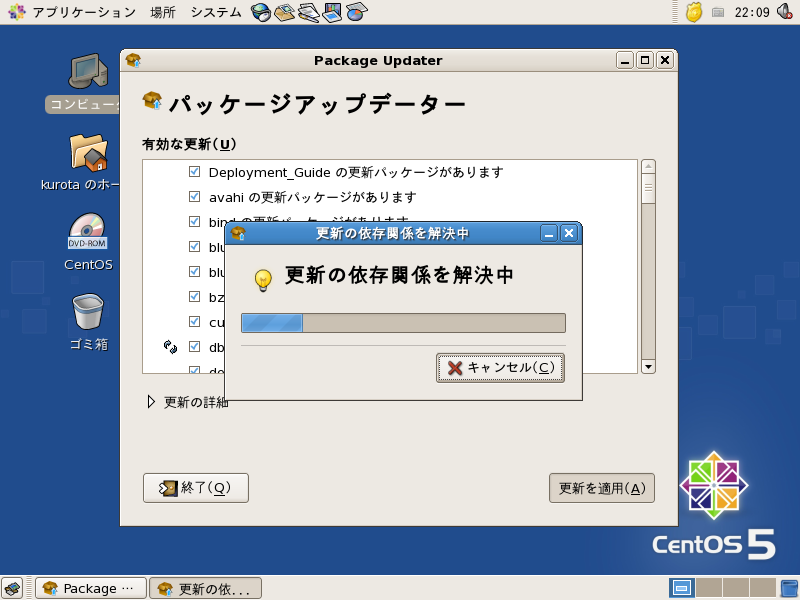800x600 pixels.
Task: Open the システム menu
Action: pyautogui.click(x=216, y=12)
